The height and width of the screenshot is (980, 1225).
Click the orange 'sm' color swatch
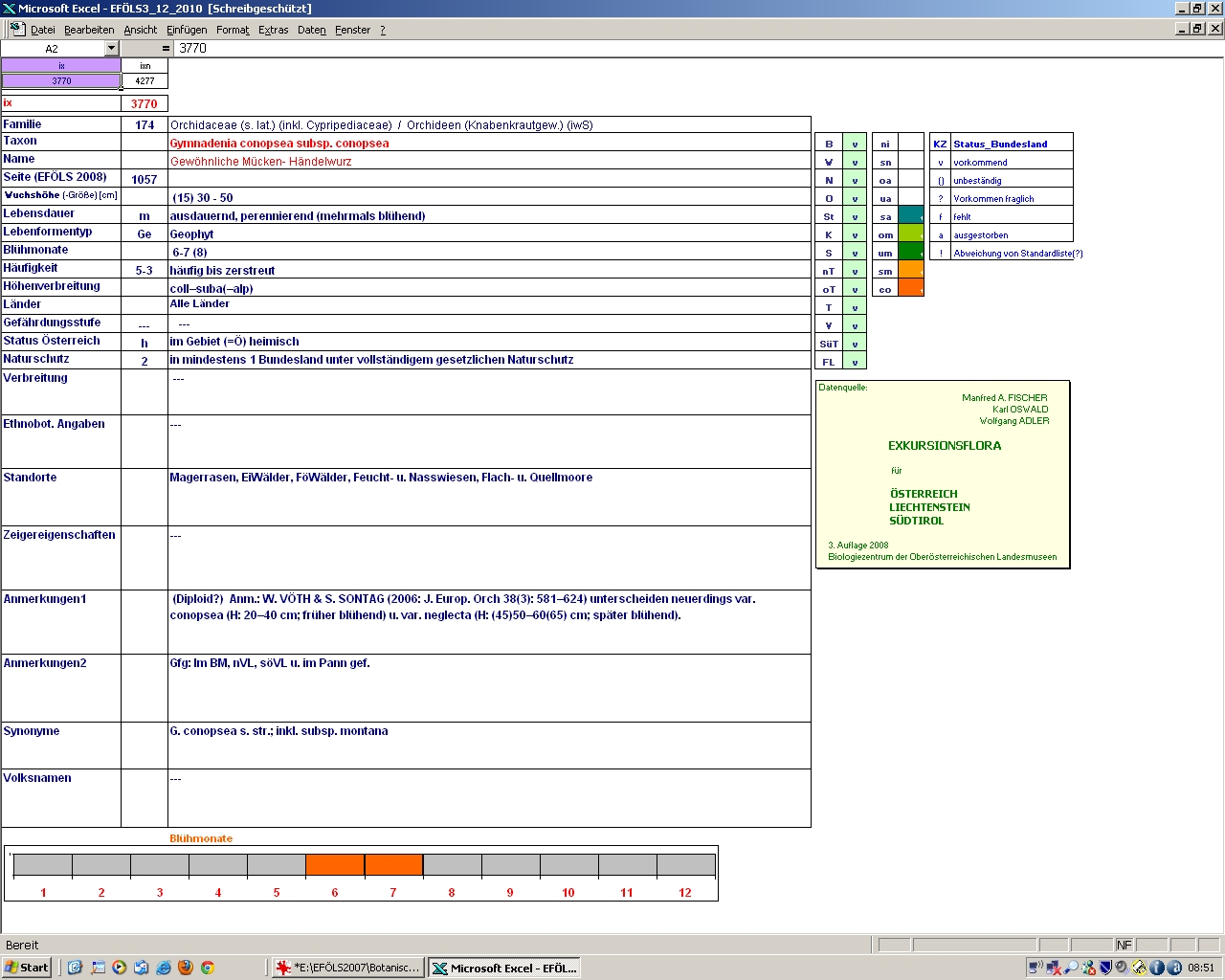(911, 271)
